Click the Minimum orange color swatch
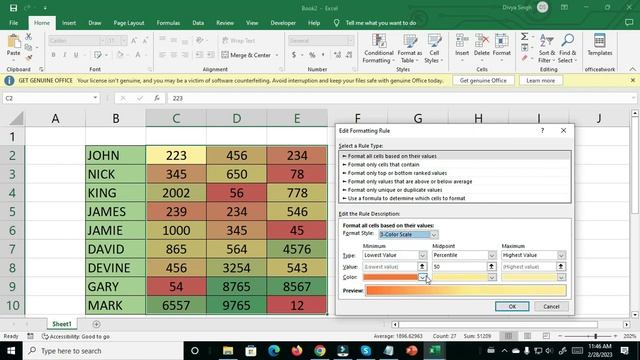 click(390, 277)
